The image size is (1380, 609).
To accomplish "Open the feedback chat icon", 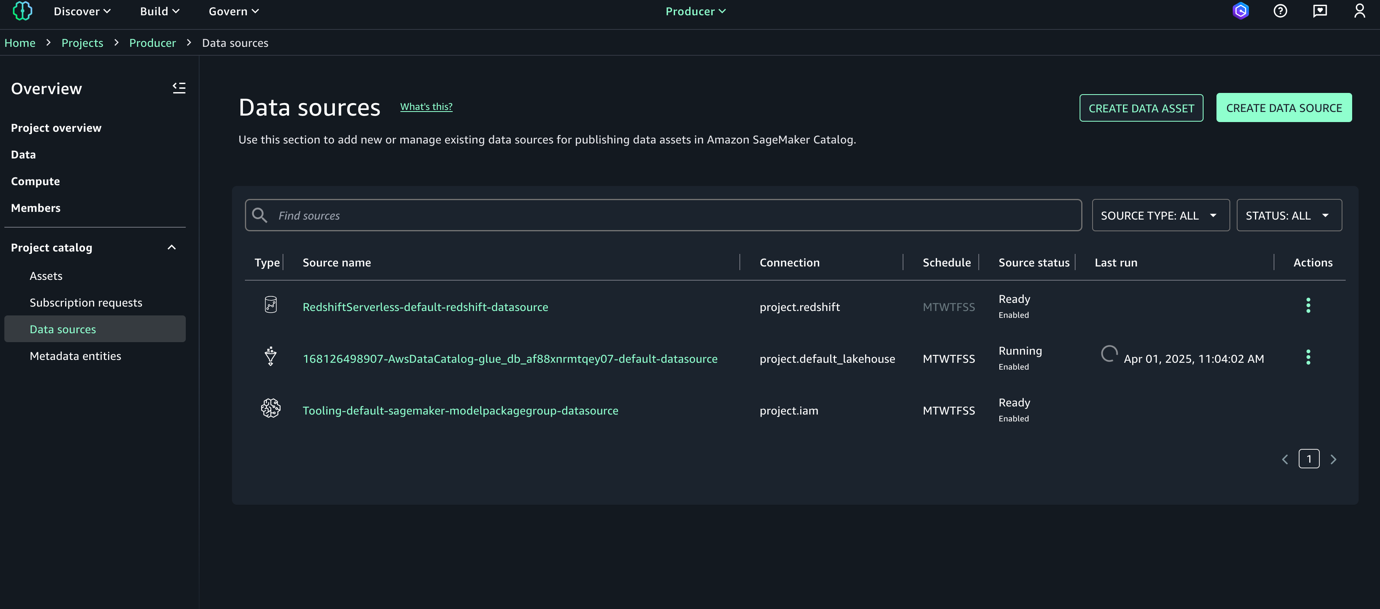I will [1320, 11].
